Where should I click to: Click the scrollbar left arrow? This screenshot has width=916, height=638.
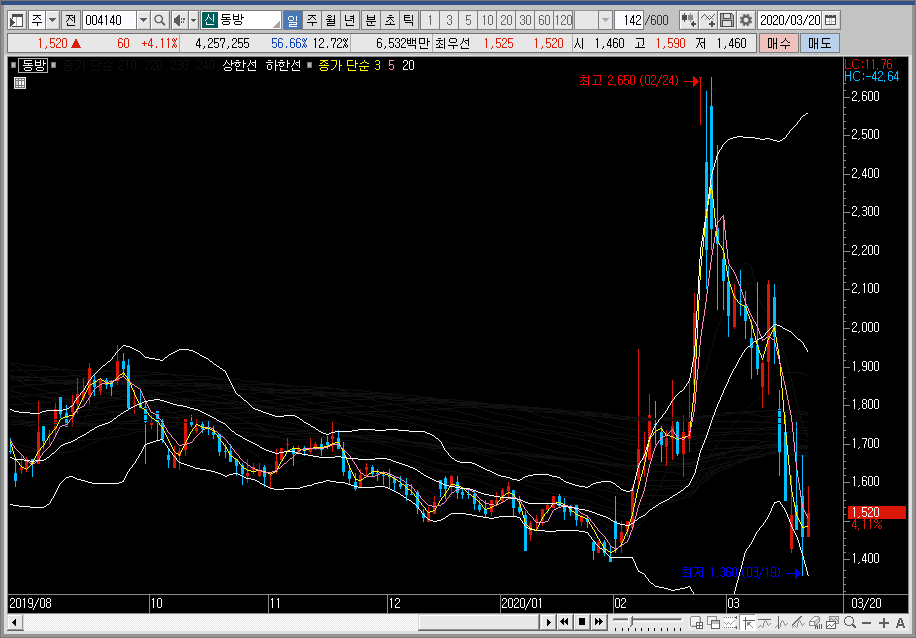(15, 622)
